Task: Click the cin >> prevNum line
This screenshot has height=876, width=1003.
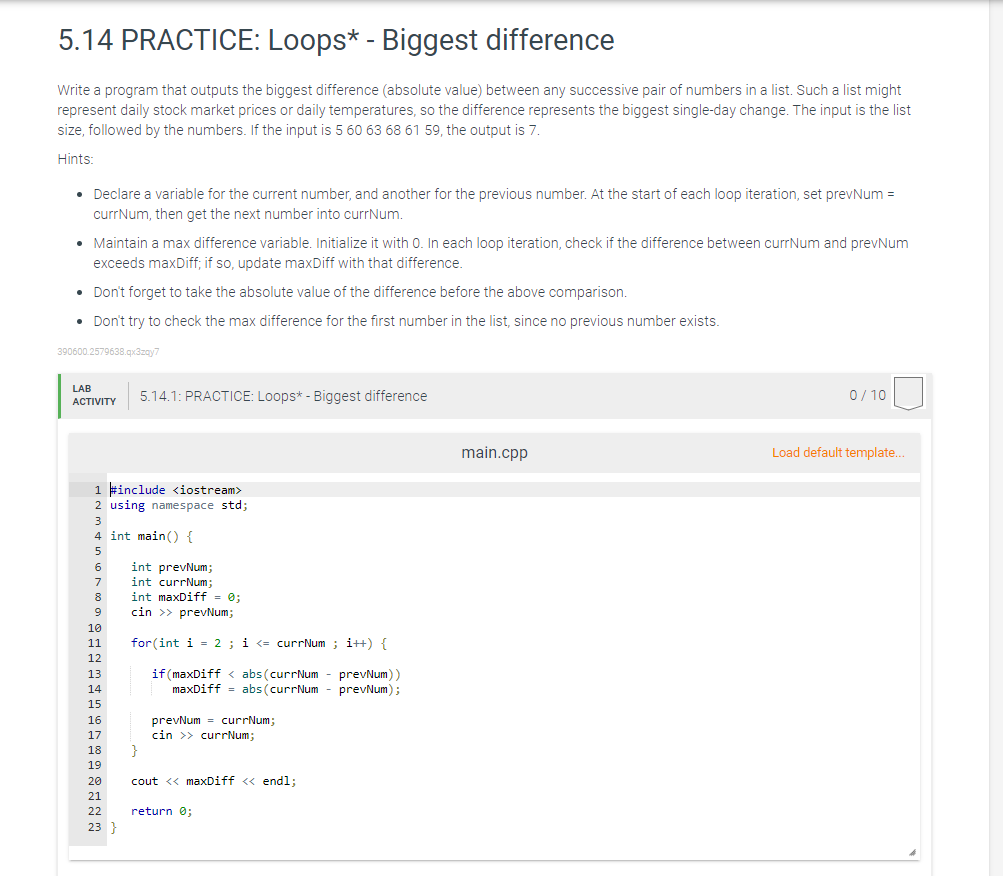Action: point(170,612)
